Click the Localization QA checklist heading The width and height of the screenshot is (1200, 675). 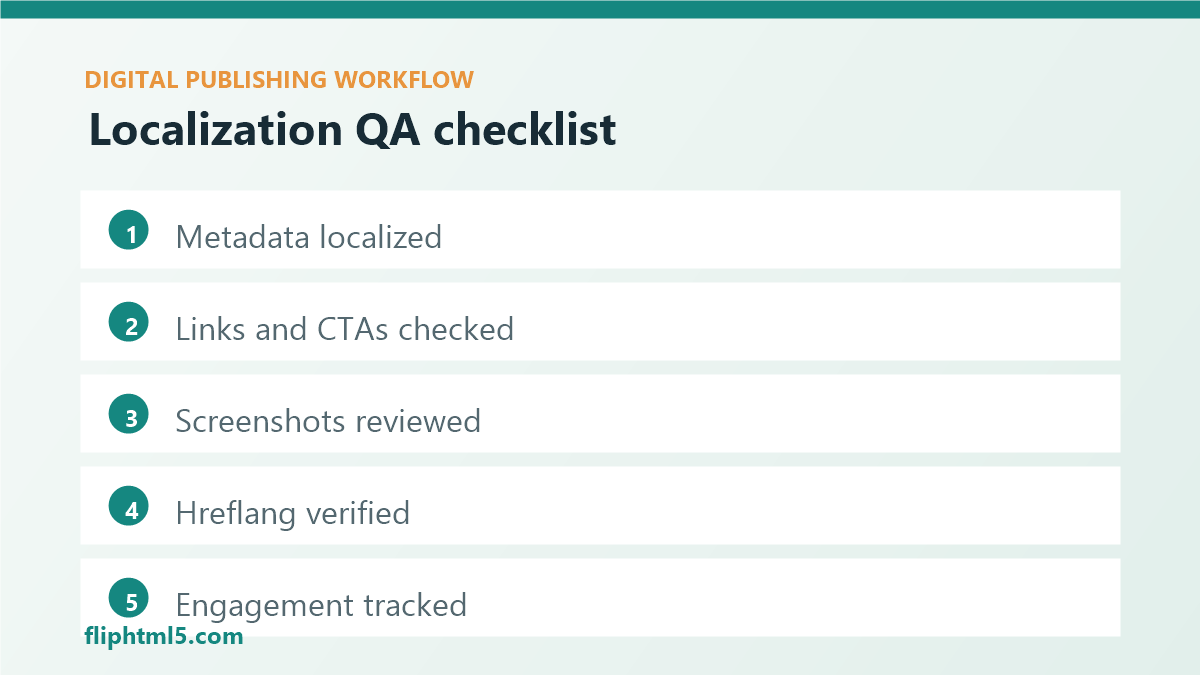coord(353,131)
